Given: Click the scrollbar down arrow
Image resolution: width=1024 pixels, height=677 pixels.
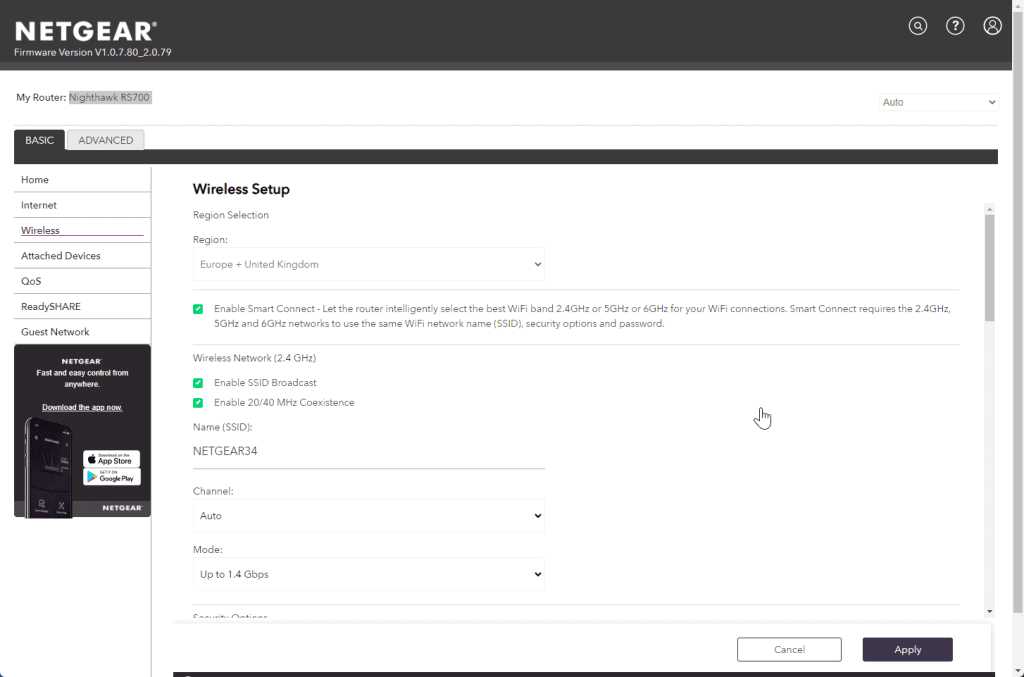Looking at the screenshot, I should point(990,610).
